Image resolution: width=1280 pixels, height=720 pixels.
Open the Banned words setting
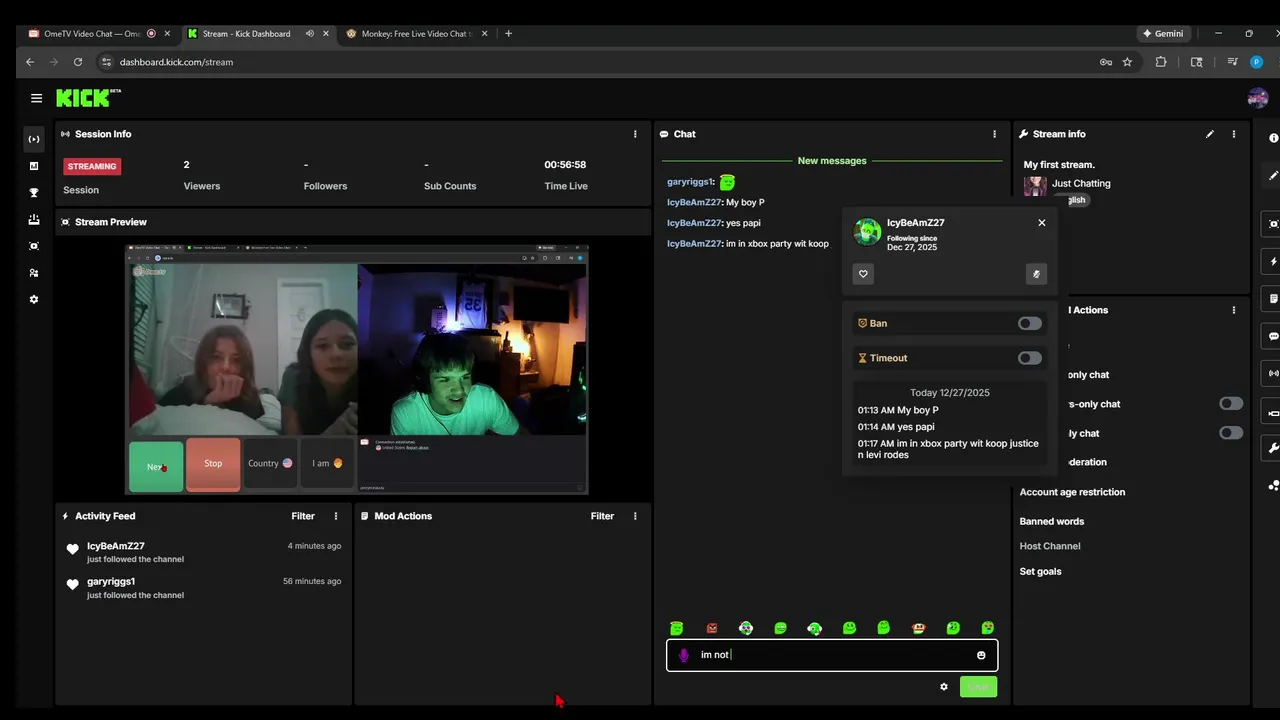[x=1052, y=521]
